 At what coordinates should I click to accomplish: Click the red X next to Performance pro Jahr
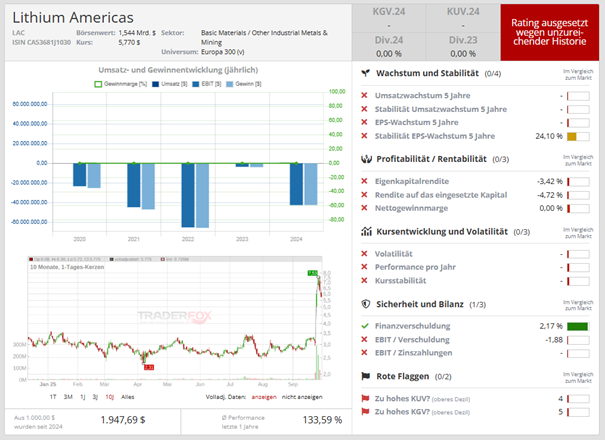pos(364,267)
